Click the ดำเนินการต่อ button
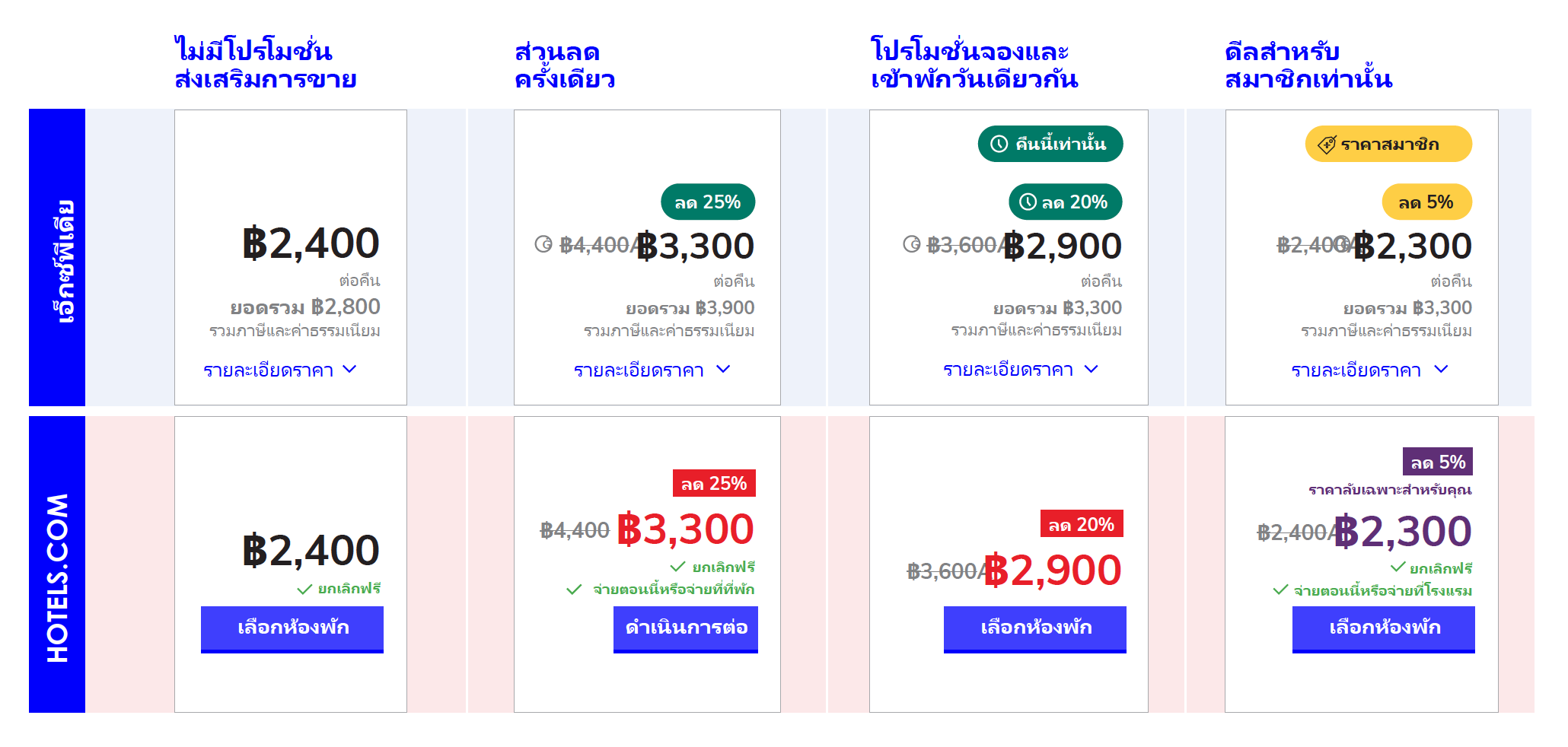This screenshot has width=1568, height=747. [686, 629]
